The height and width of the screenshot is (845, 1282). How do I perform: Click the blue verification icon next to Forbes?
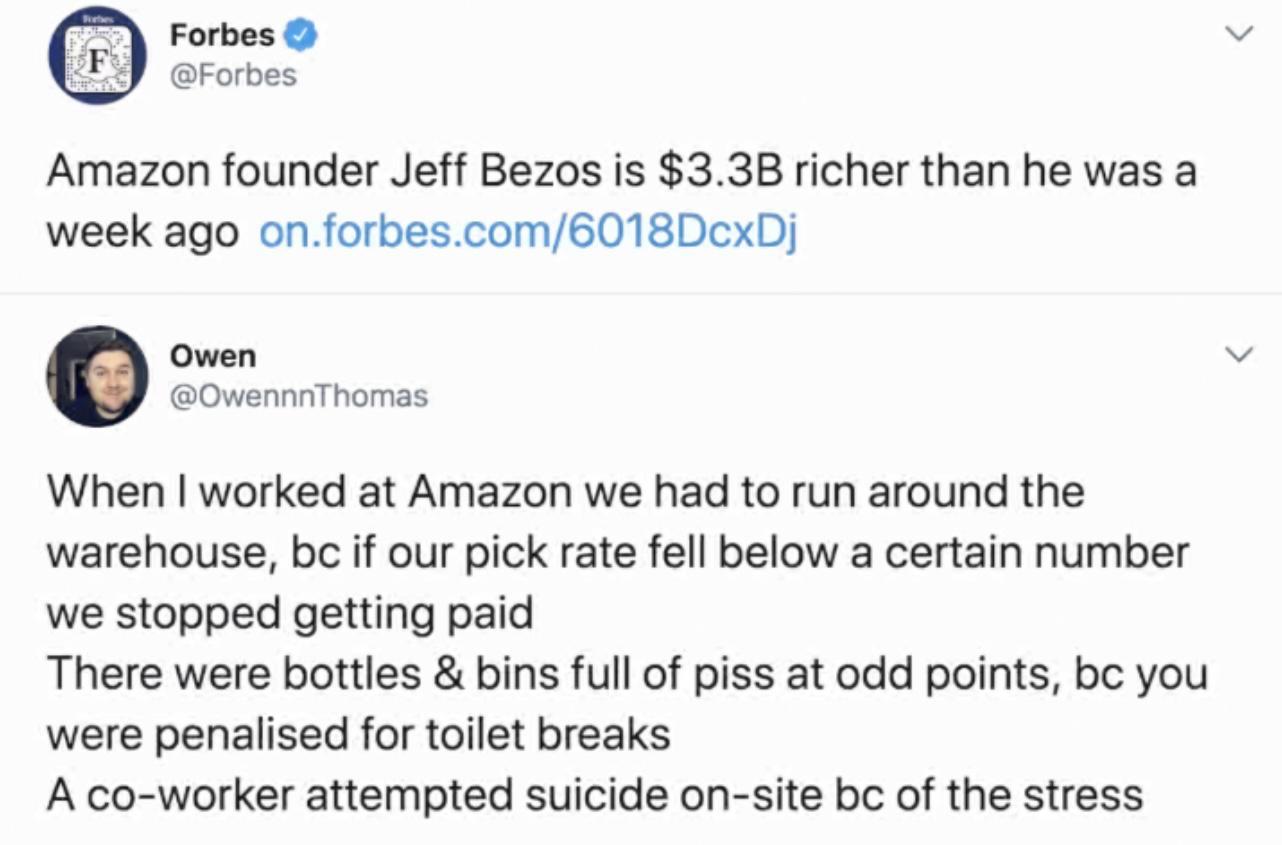(299, 33)
